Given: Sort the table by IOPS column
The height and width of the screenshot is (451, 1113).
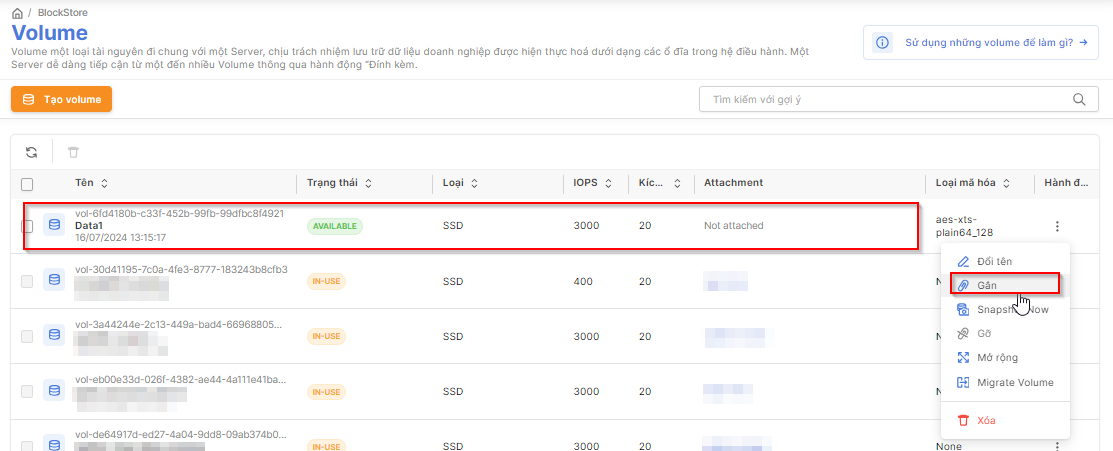Looking at the screenshot, I should tap(608, 183).
